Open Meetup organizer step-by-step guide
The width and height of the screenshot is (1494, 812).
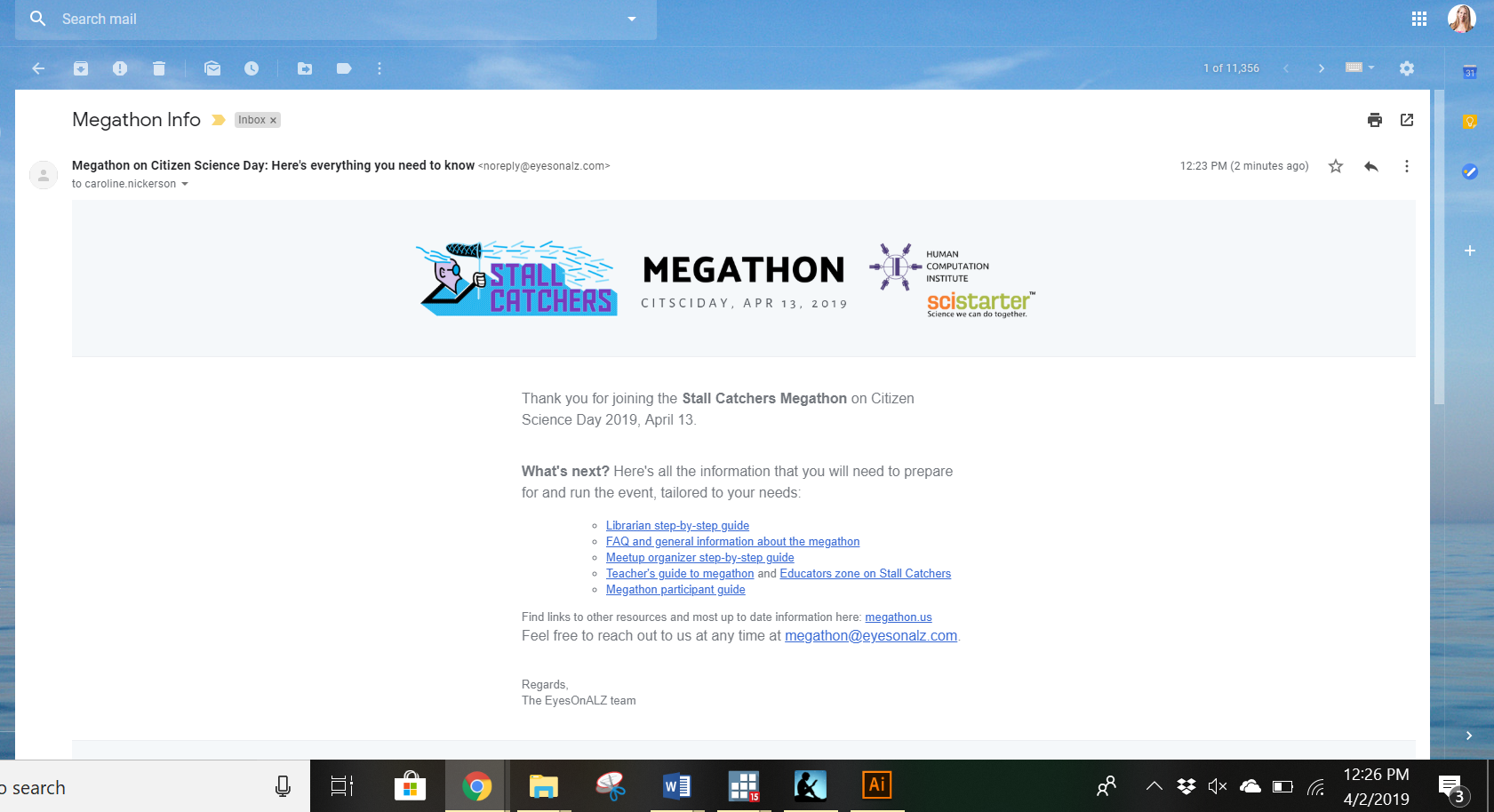click(700, 557)
